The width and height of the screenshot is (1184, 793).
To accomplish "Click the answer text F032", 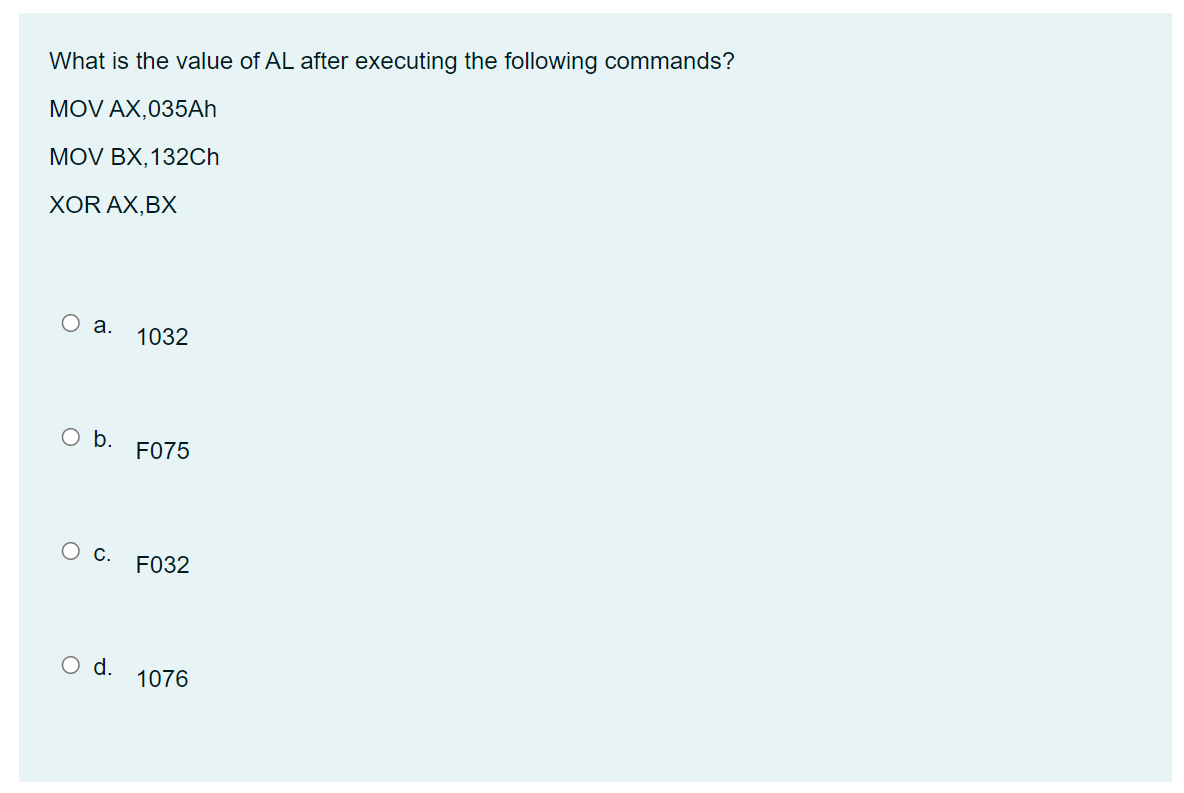I will [163, 565].
